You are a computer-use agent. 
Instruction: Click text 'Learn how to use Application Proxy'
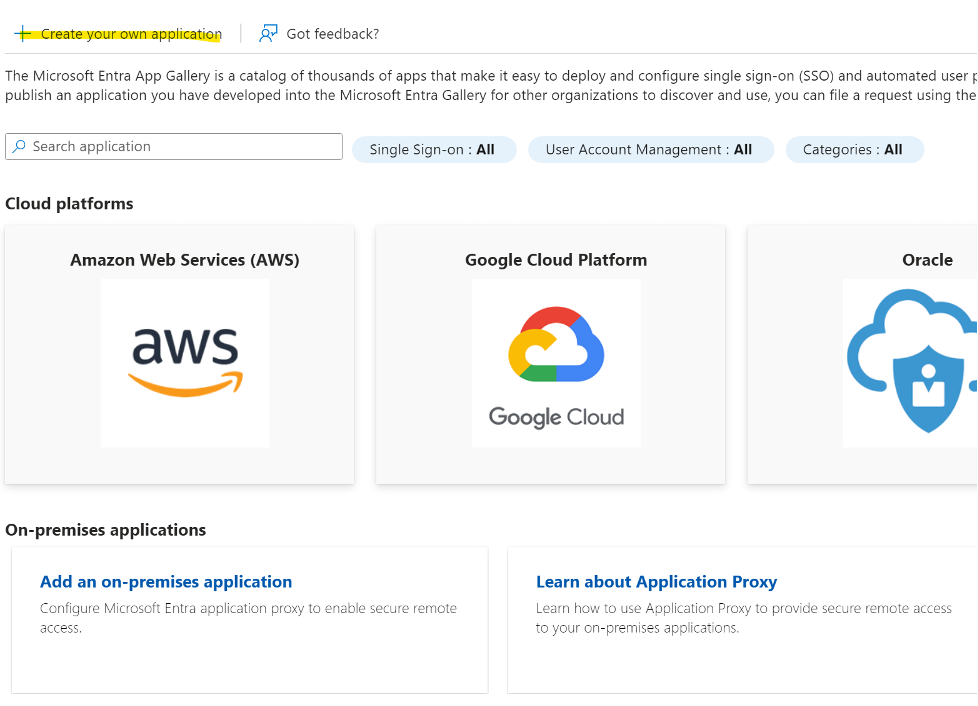[643, 608]
